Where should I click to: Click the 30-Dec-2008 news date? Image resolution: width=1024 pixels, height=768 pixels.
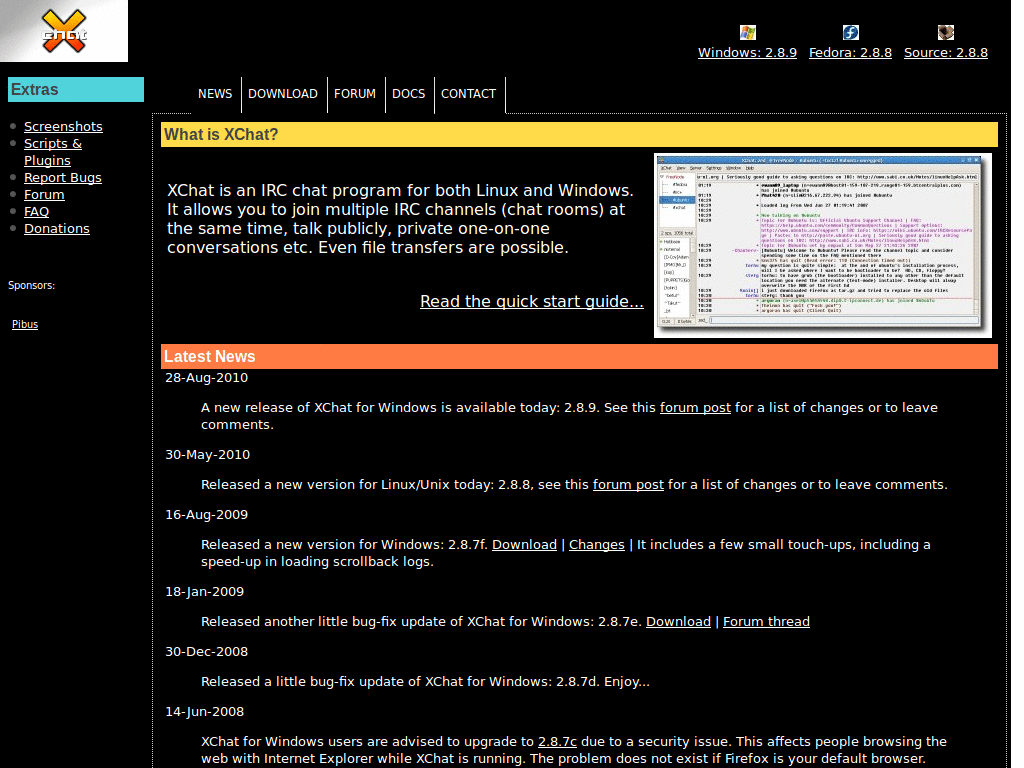pos(206,652)
